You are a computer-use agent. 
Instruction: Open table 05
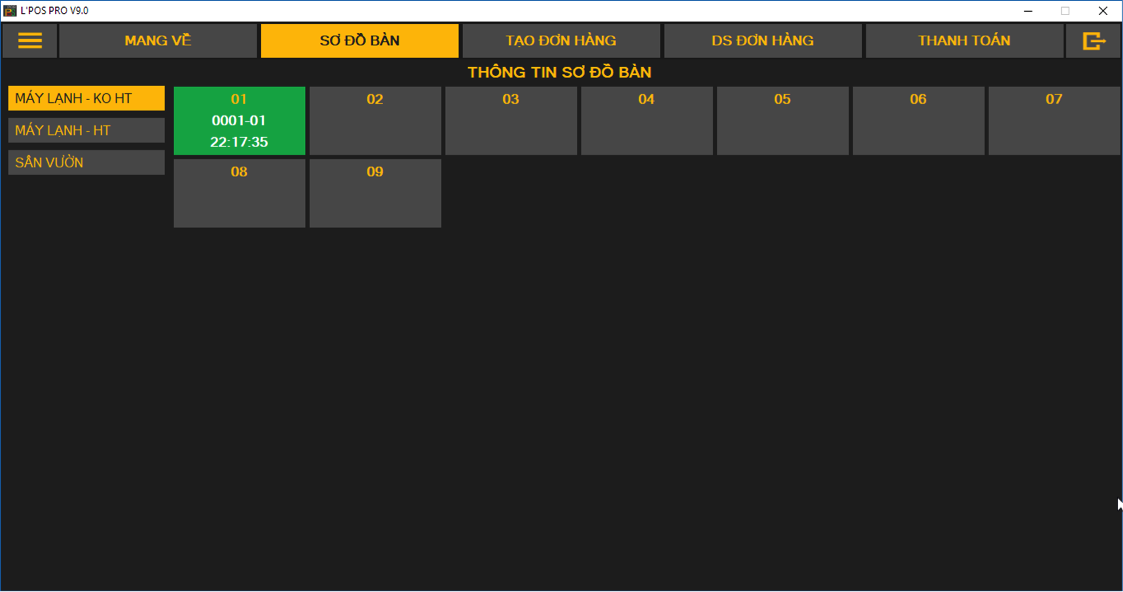tap(782, 120)
